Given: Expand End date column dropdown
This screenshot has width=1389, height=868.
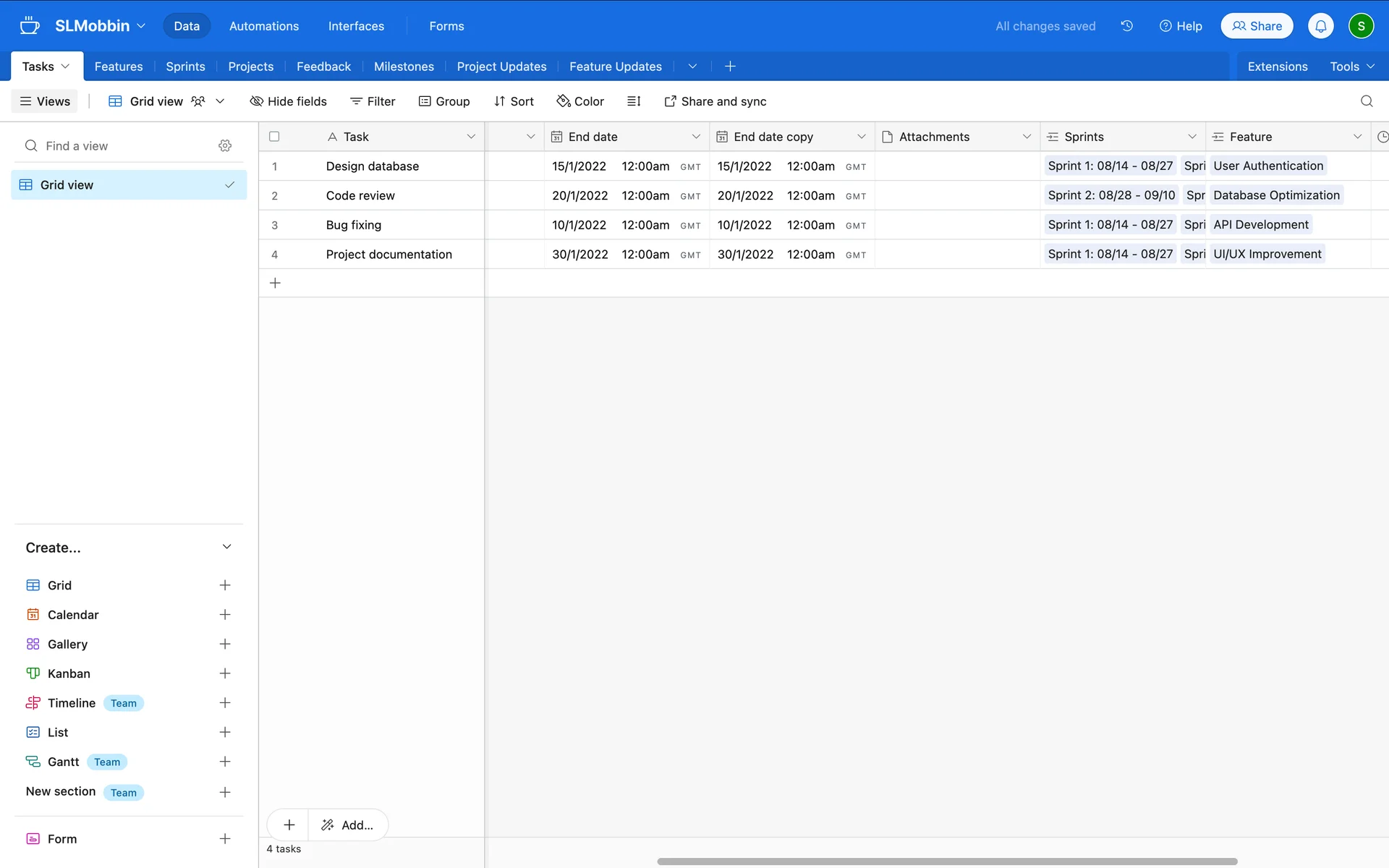Looking at the screenshot, I should (x=695, y=137).
